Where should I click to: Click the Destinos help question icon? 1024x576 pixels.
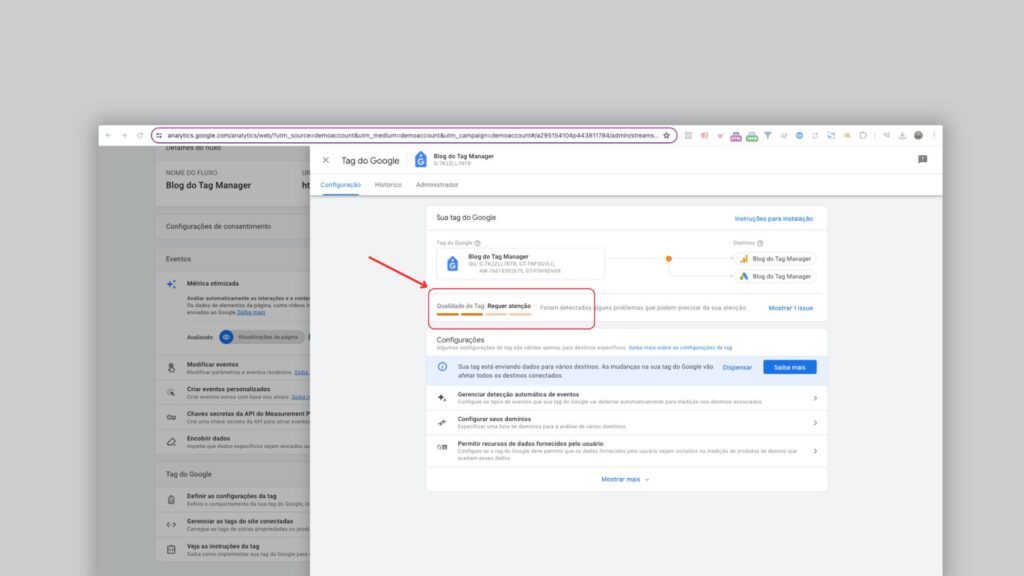[x=760, y=243]
